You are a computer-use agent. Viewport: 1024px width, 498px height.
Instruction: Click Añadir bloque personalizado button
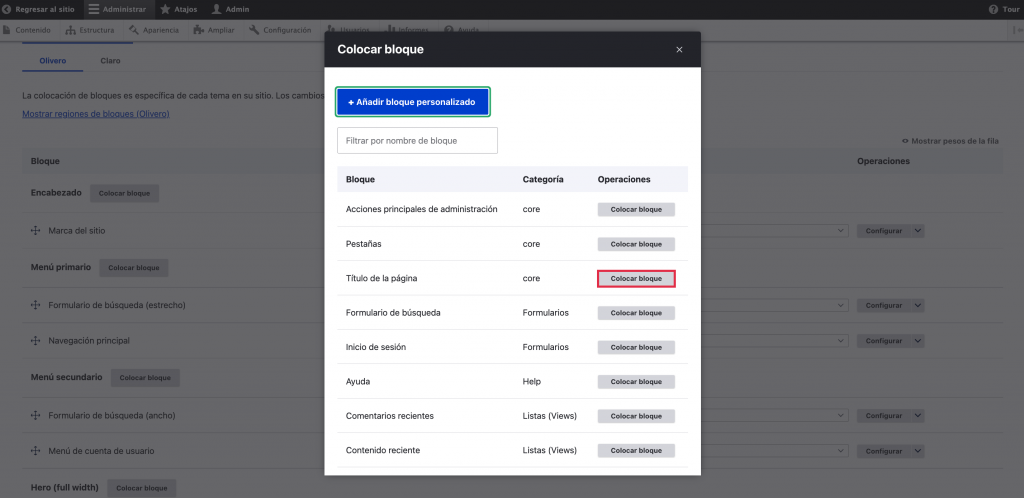coord(412,102)
